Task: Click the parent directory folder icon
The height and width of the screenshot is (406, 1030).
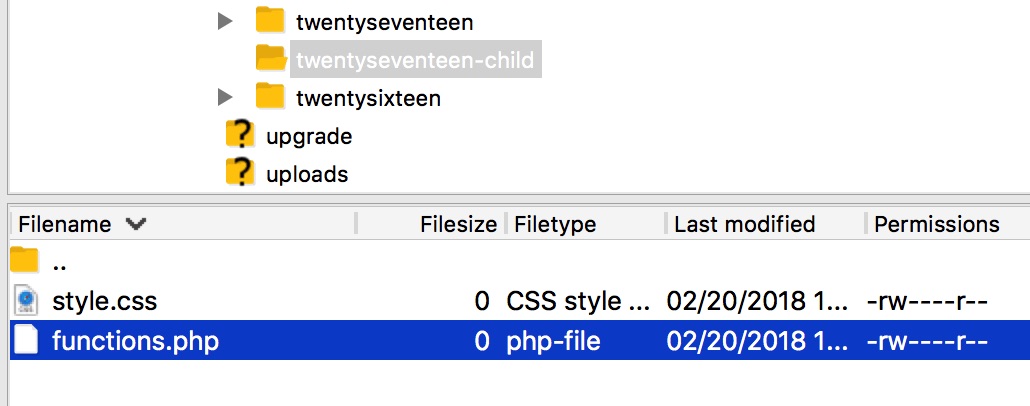Action: (x=25, y=263)
